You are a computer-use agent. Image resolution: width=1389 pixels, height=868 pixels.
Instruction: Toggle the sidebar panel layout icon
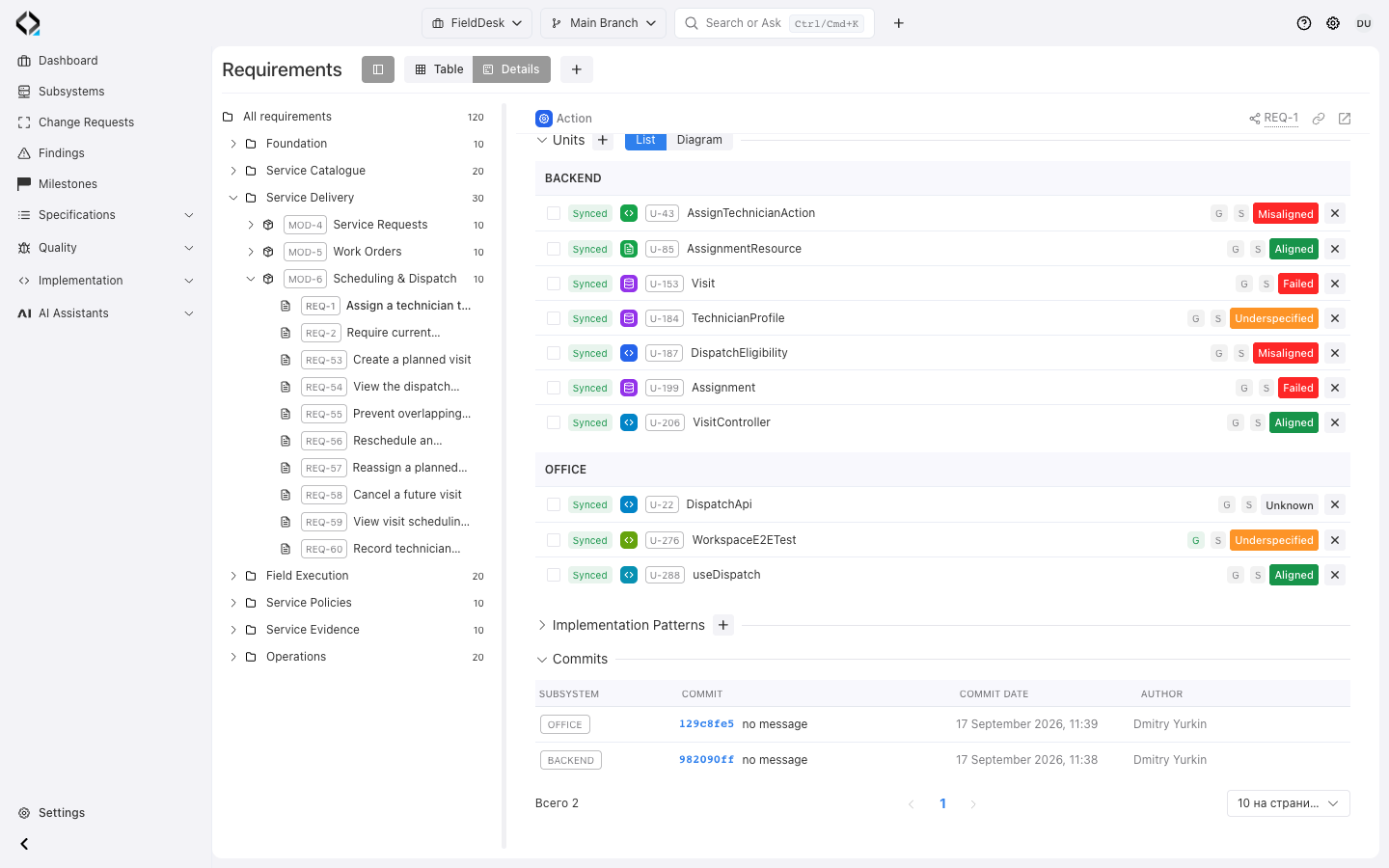(x=378, y=69)
